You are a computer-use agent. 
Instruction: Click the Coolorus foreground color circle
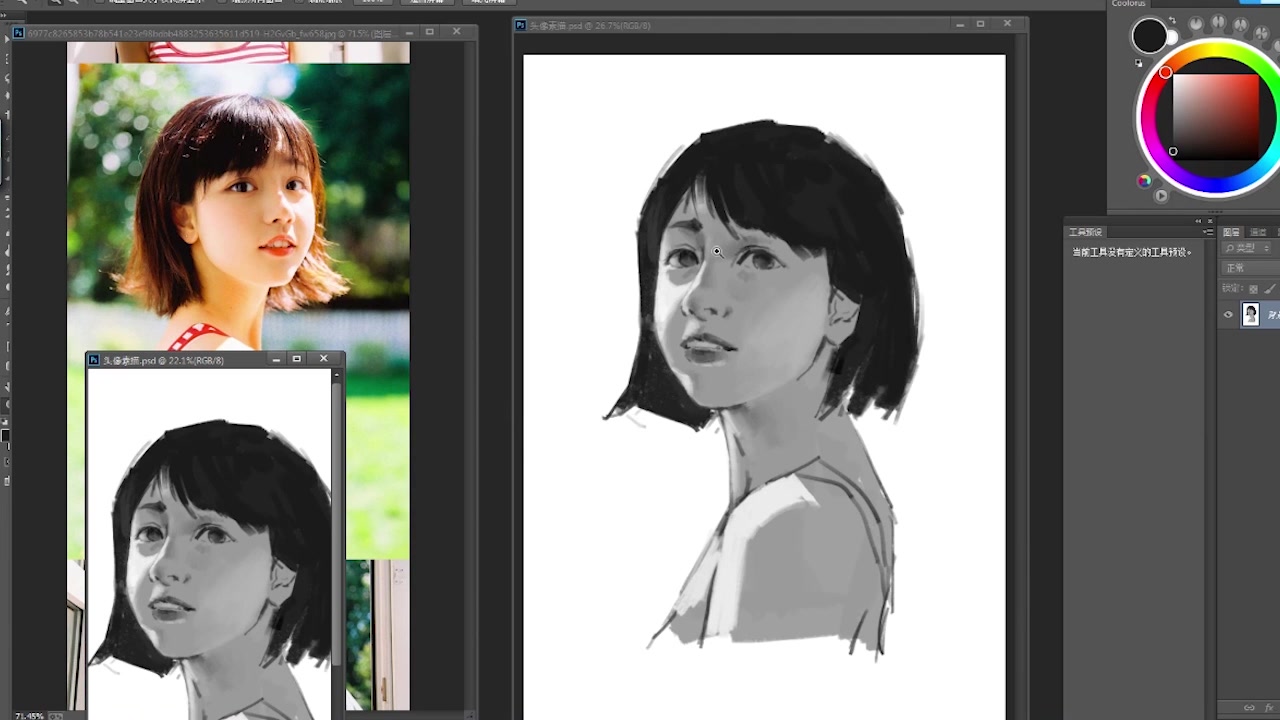(x=1150, y=37)
